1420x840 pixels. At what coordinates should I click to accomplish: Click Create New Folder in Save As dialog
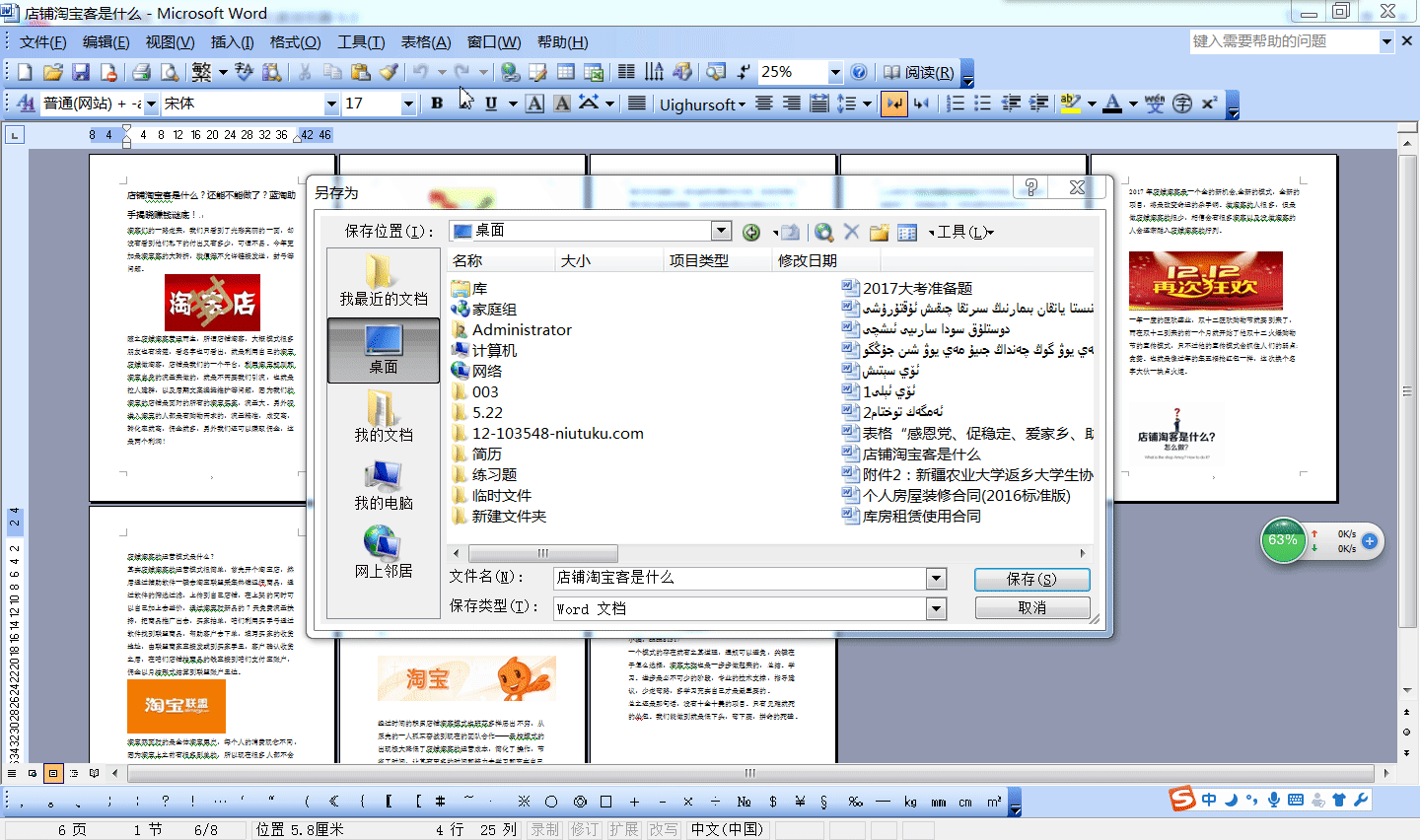(880, 232)
